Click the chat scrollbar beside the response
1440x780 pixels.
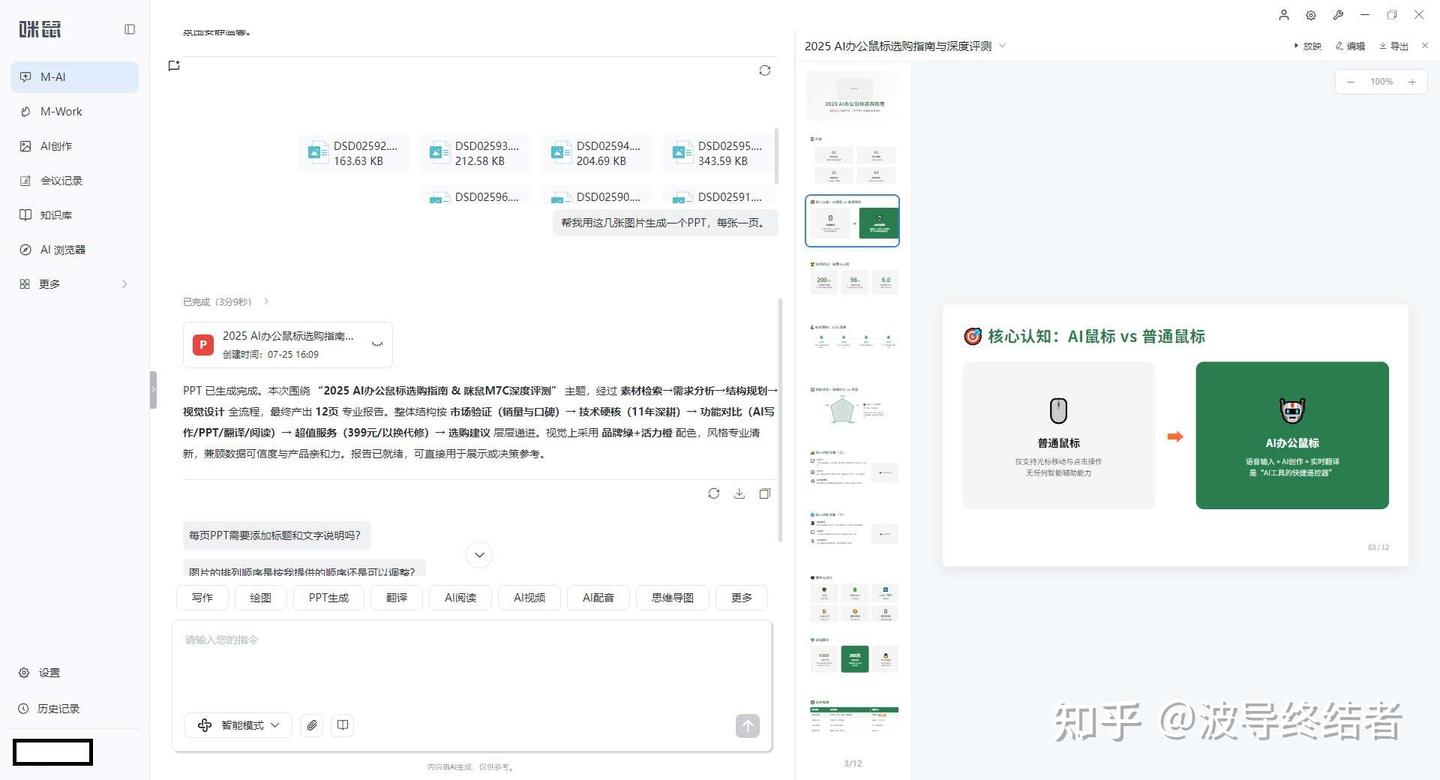(x=781, y=420)
